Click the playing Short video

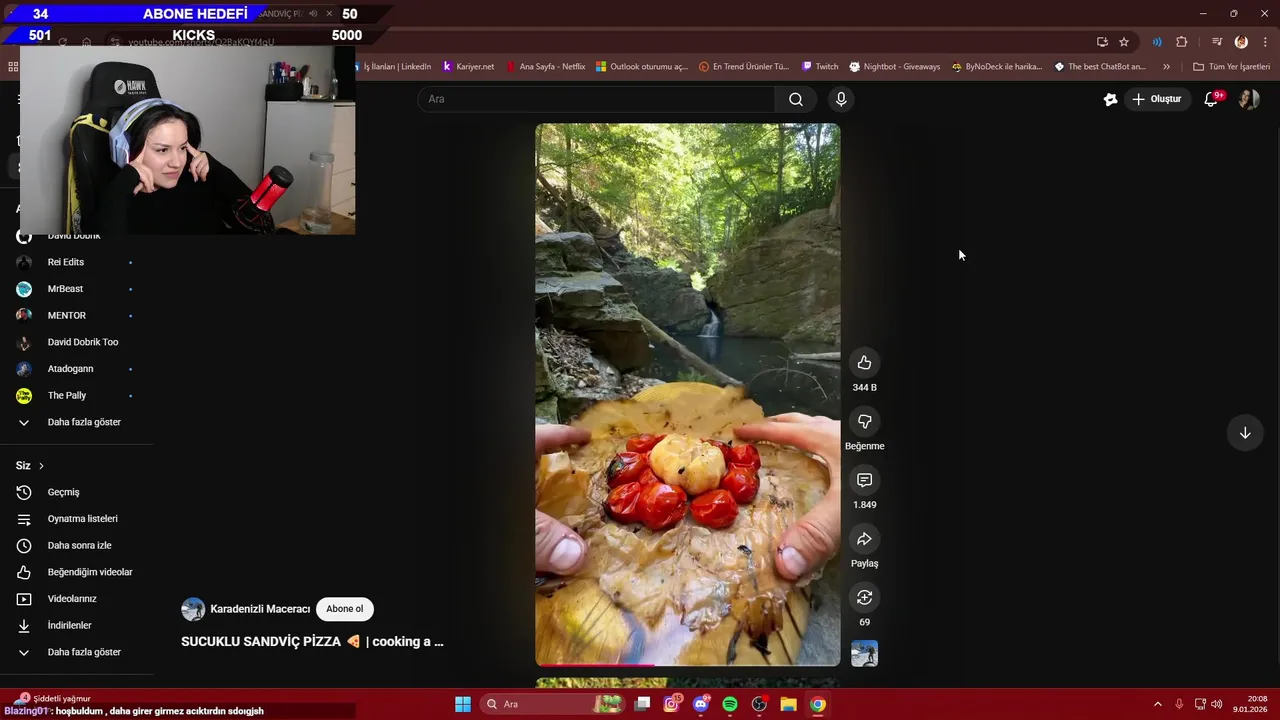coord(688,394)
